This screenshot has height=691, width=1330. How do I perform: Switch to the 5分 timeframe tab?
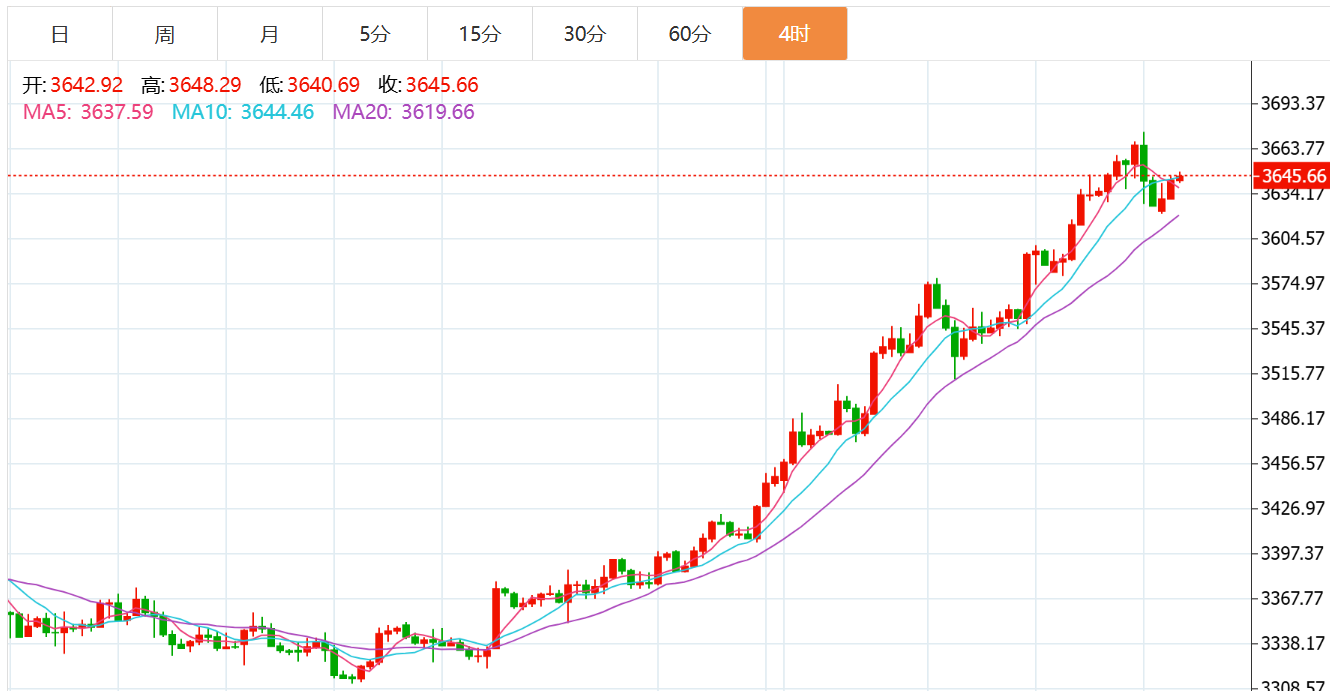point(375,34)
